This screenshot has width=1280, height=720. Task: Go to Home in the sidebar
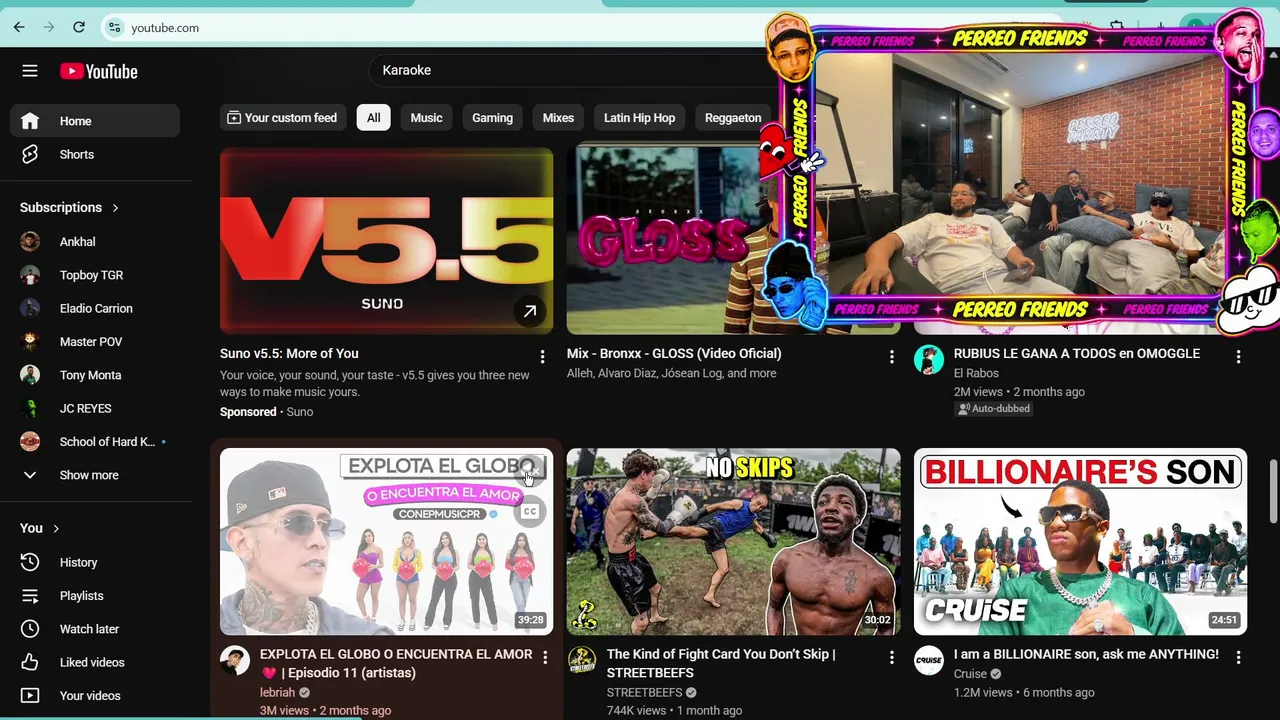[95, 121]
